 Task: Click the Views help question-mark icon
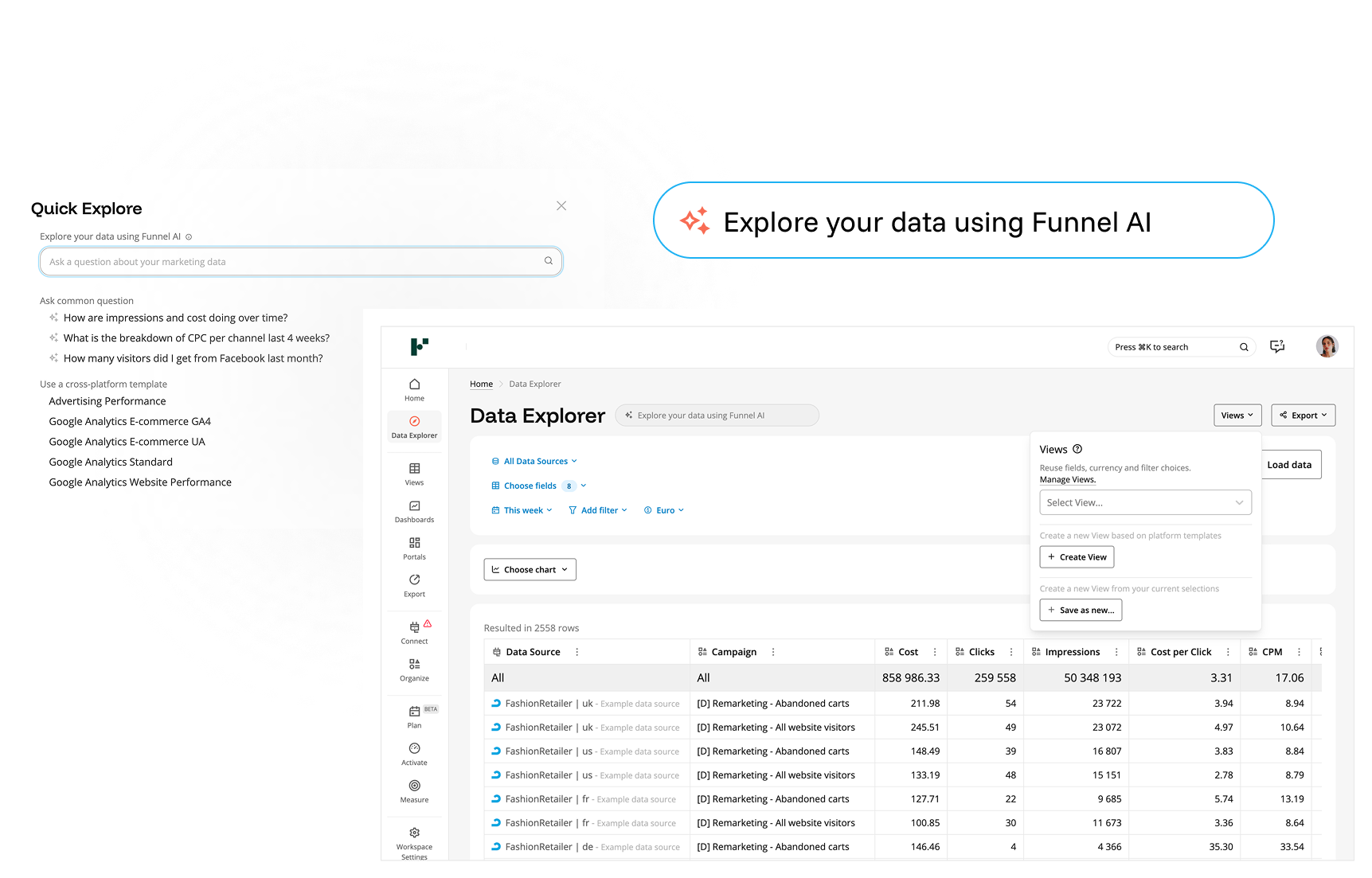point(1077,449)
